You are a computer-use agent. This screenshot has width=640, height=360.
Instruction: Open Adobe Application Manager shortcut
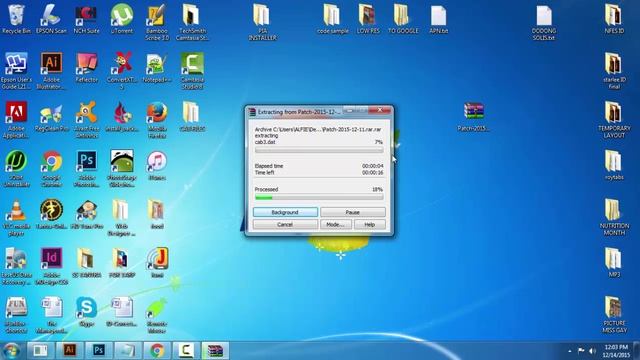[16, 120]
